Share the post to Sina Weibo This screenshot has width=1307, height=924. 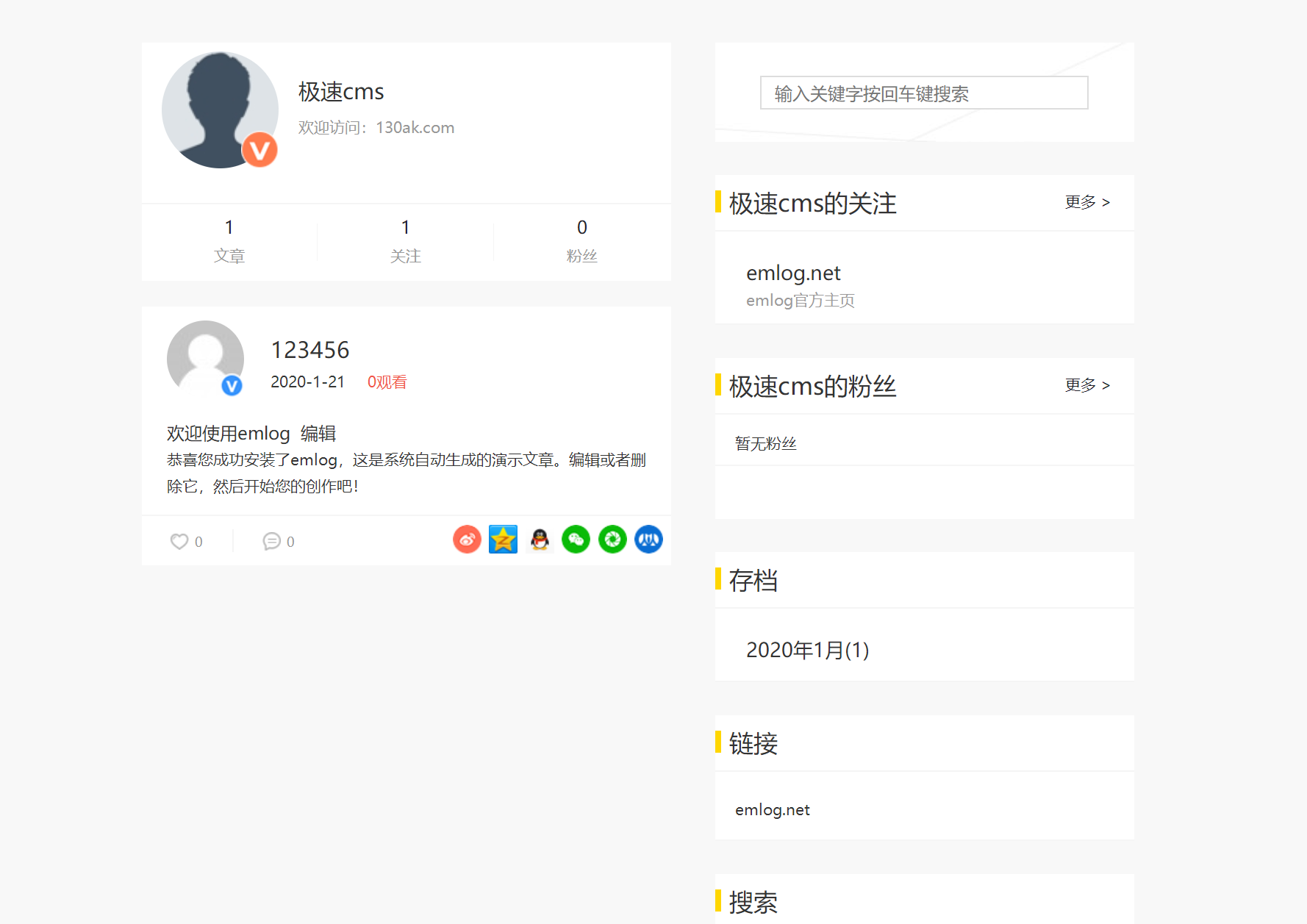[467, 540]
